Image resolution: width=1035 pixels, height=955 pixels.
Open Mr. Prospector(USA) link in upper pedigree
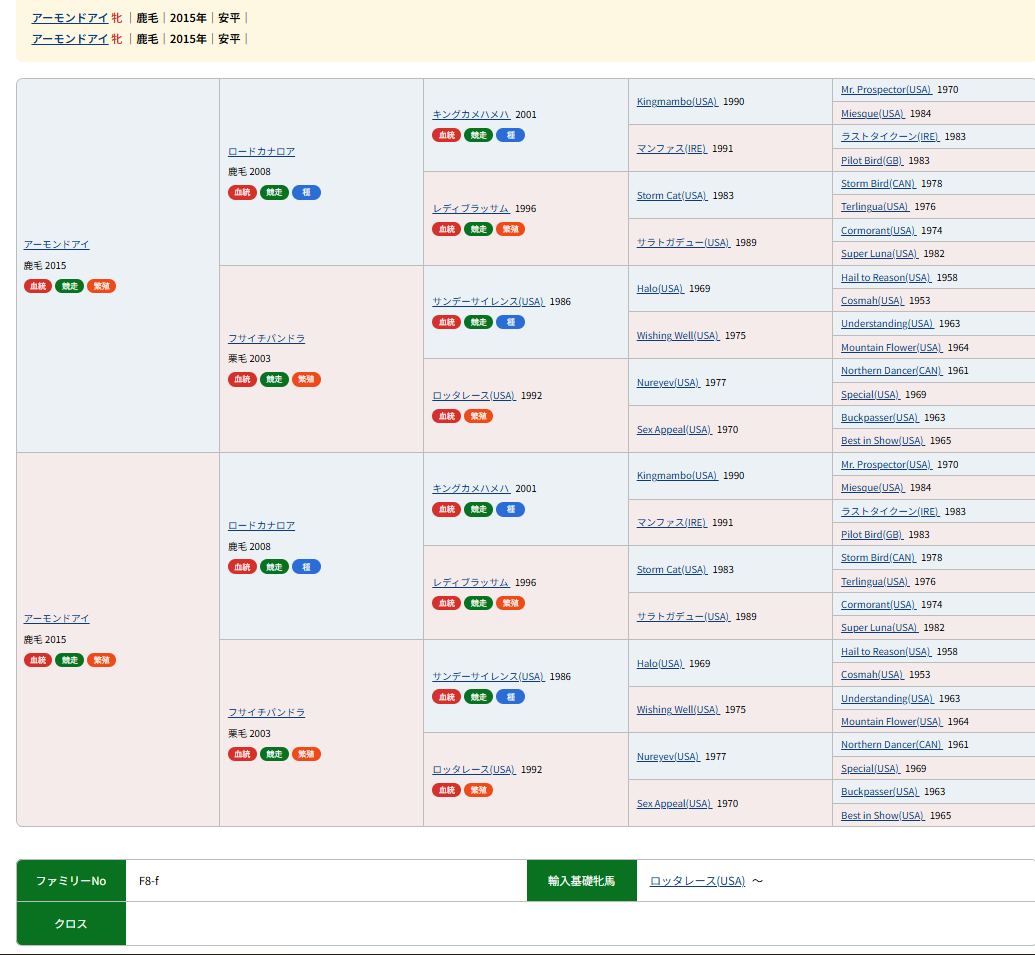(886, 90)
